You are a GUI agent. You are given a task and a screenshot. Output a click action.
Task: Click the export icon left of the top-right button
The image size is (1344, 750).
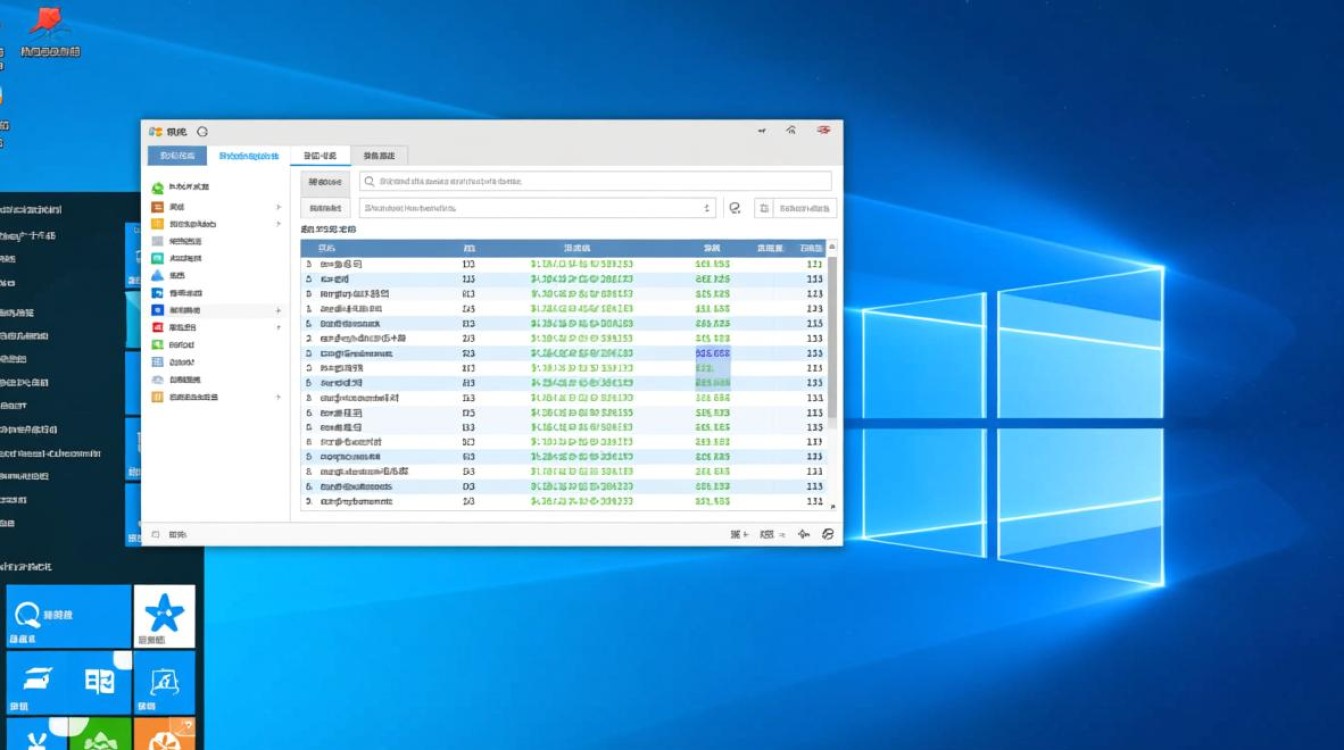(764, 208)
